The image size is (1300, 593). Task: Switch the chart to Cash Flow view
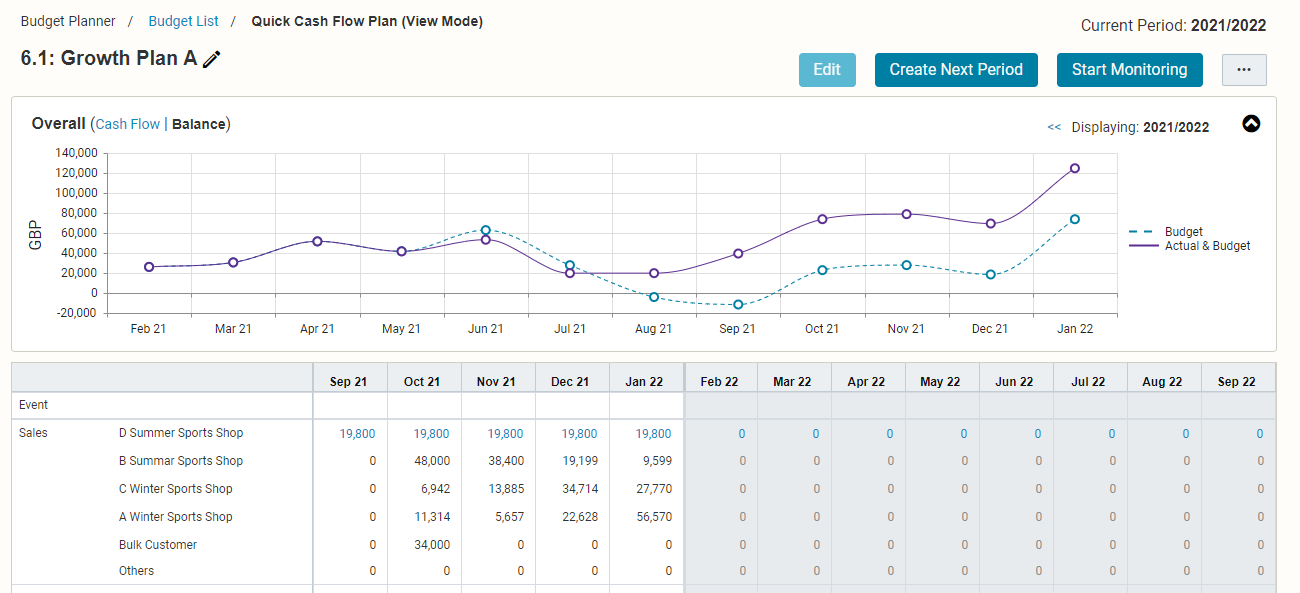pos(128,124)
